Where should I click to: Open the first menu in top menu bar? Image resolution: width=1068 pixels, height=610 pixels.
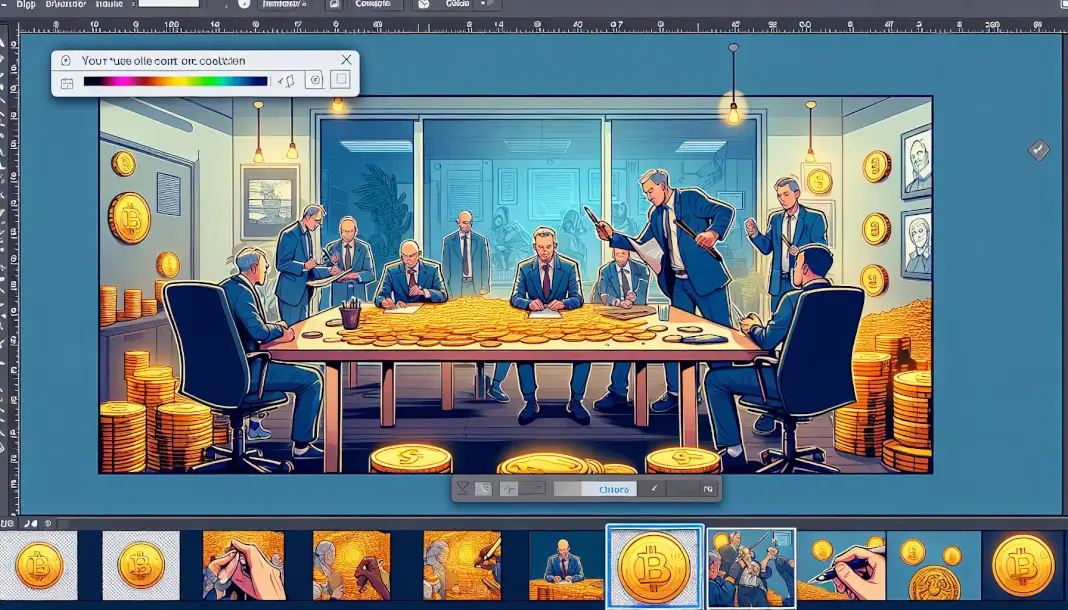pyautogui.click(x=25, y=4)
